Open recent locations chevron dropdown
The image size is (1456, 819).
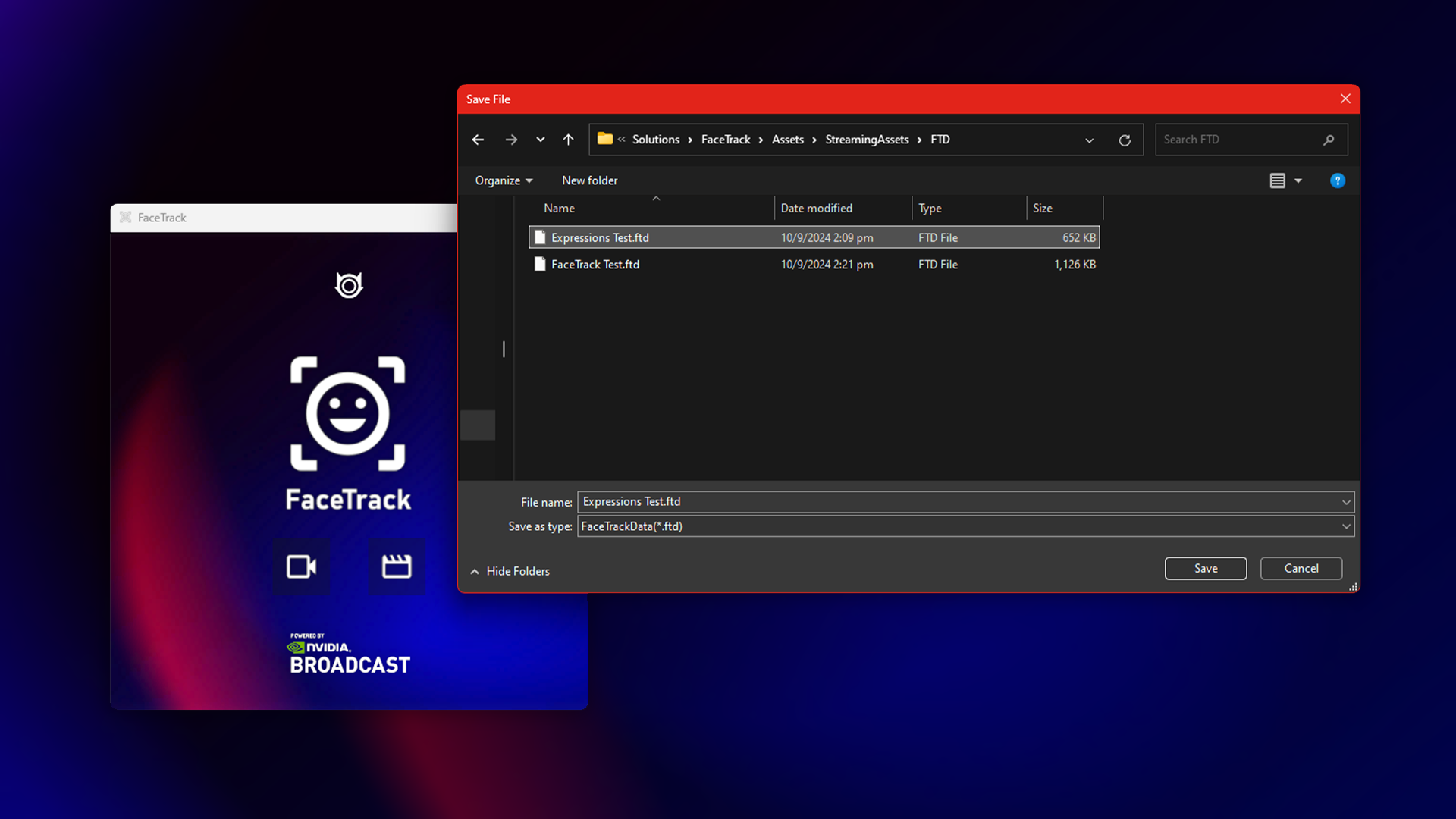coord(540,140)
